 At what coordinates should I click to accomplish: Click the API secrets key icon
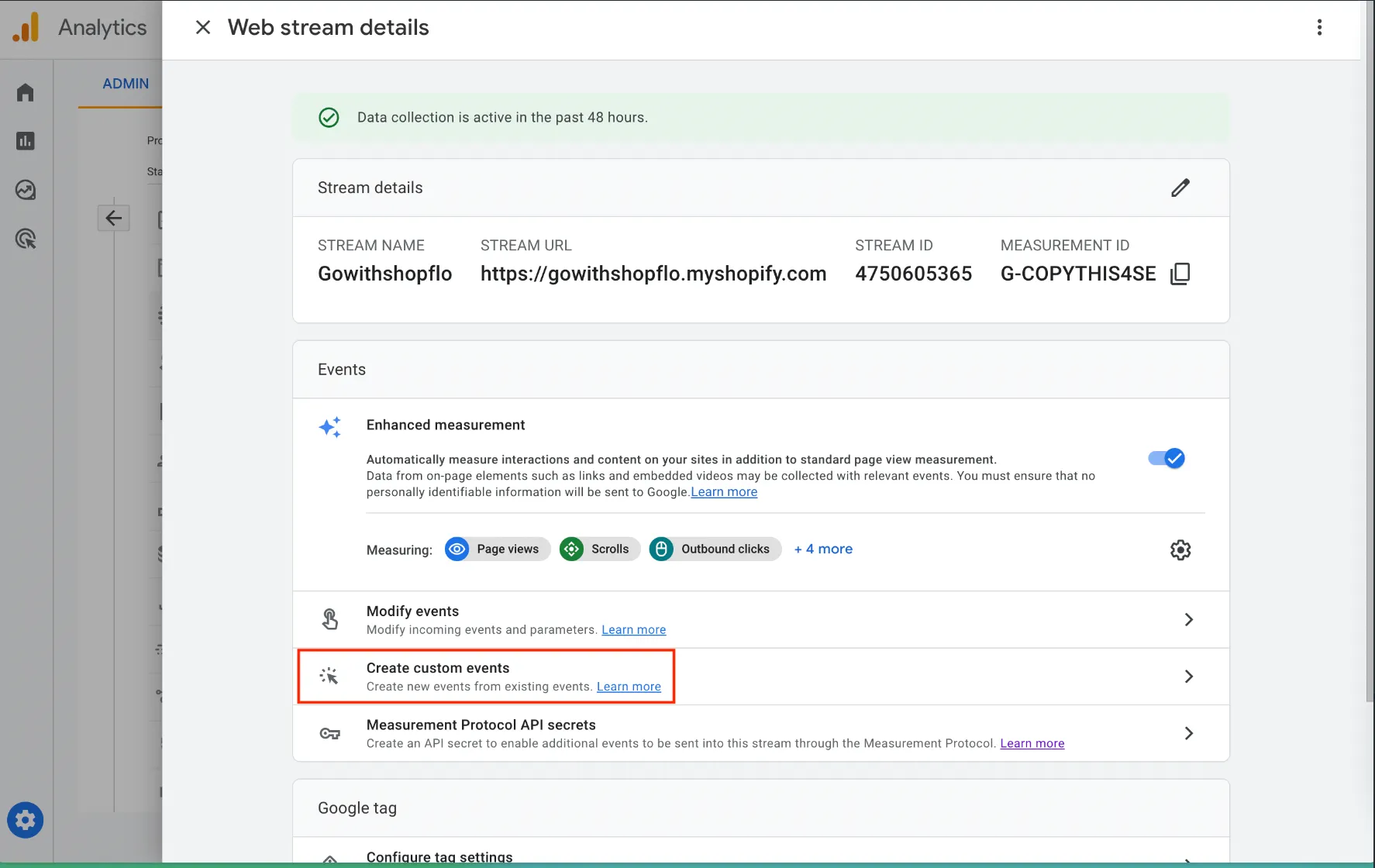[329, 733]
